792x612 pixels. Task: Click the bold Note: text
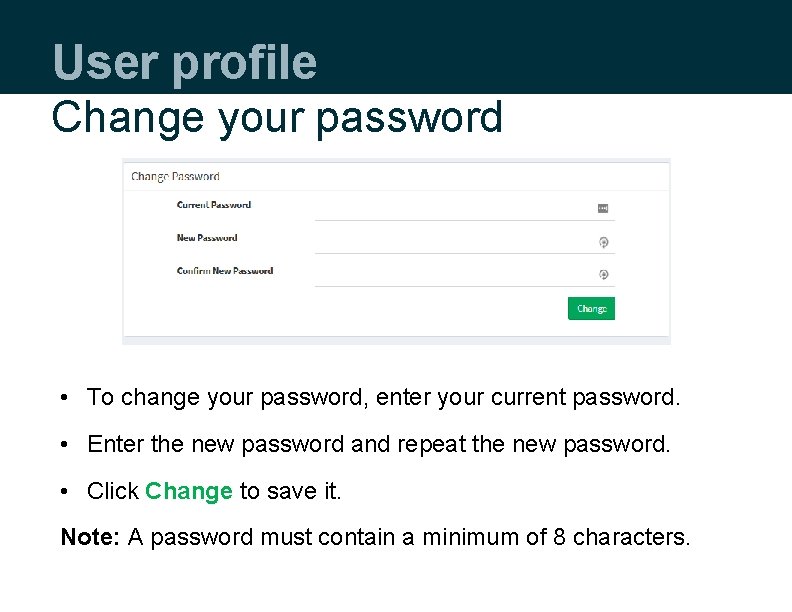pos(90,537)
